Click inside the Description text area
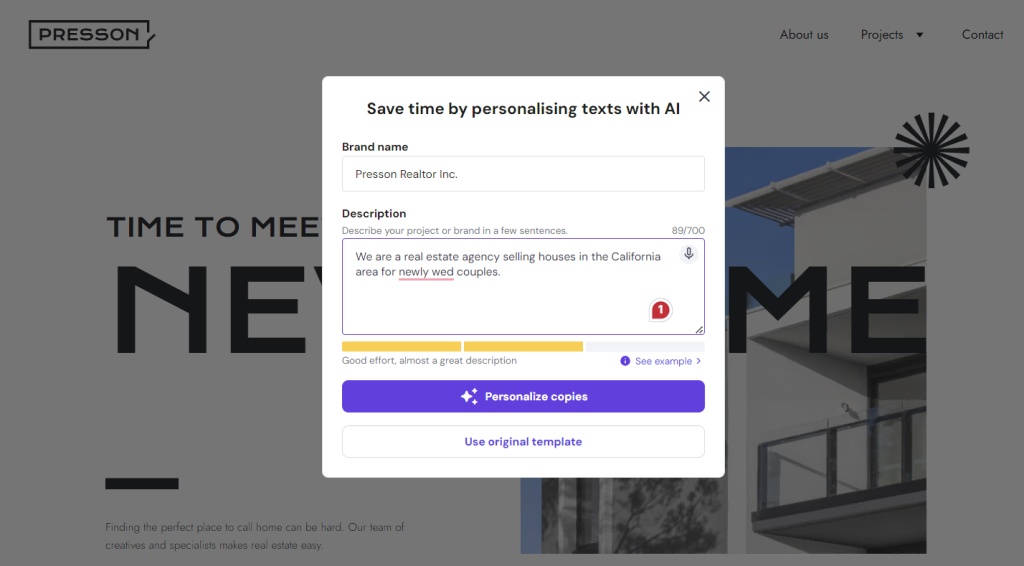Screen dimensions: 1024x566 [510, 300]
